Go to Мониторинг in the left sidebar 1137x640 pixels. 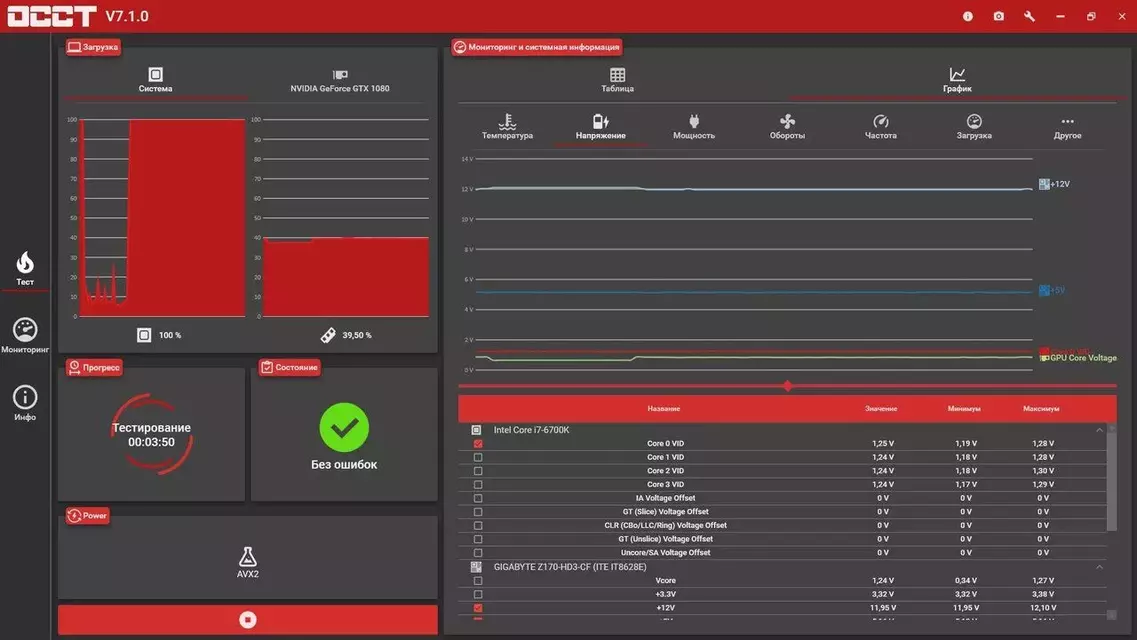coord(25,336)
